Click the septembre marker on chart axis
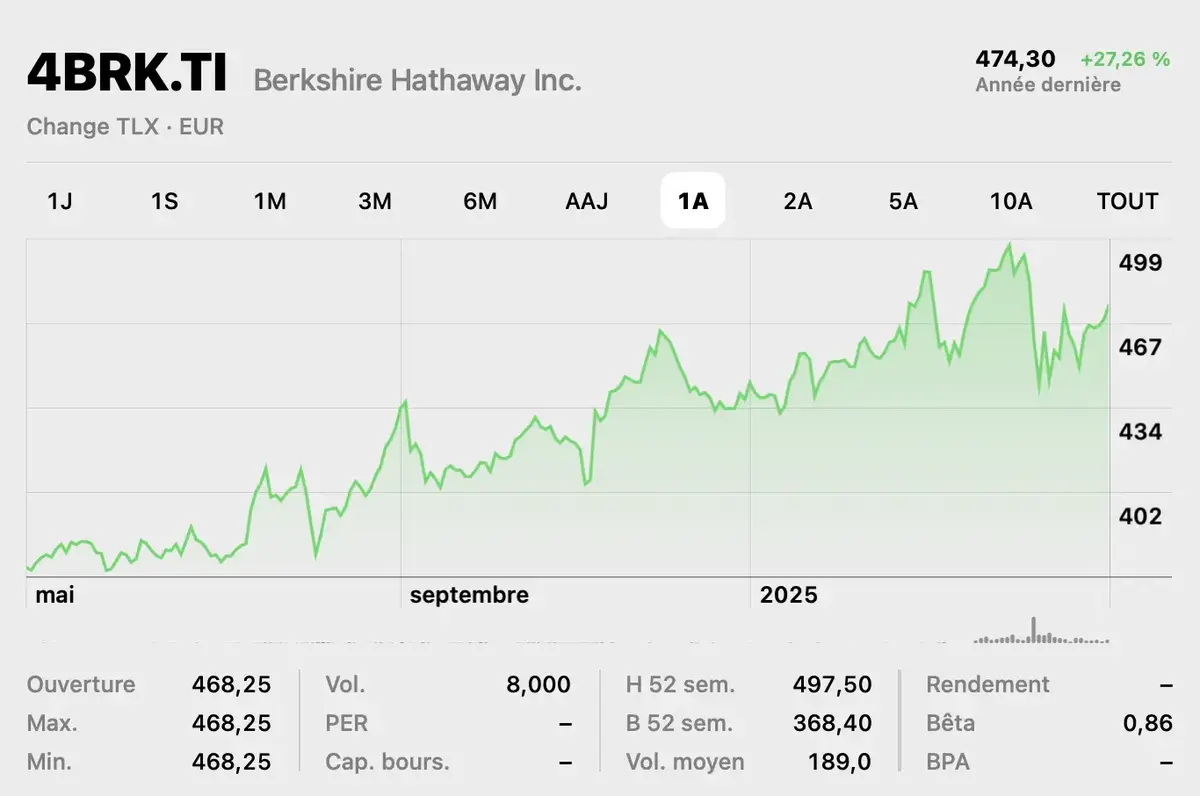 pos(469,595)
